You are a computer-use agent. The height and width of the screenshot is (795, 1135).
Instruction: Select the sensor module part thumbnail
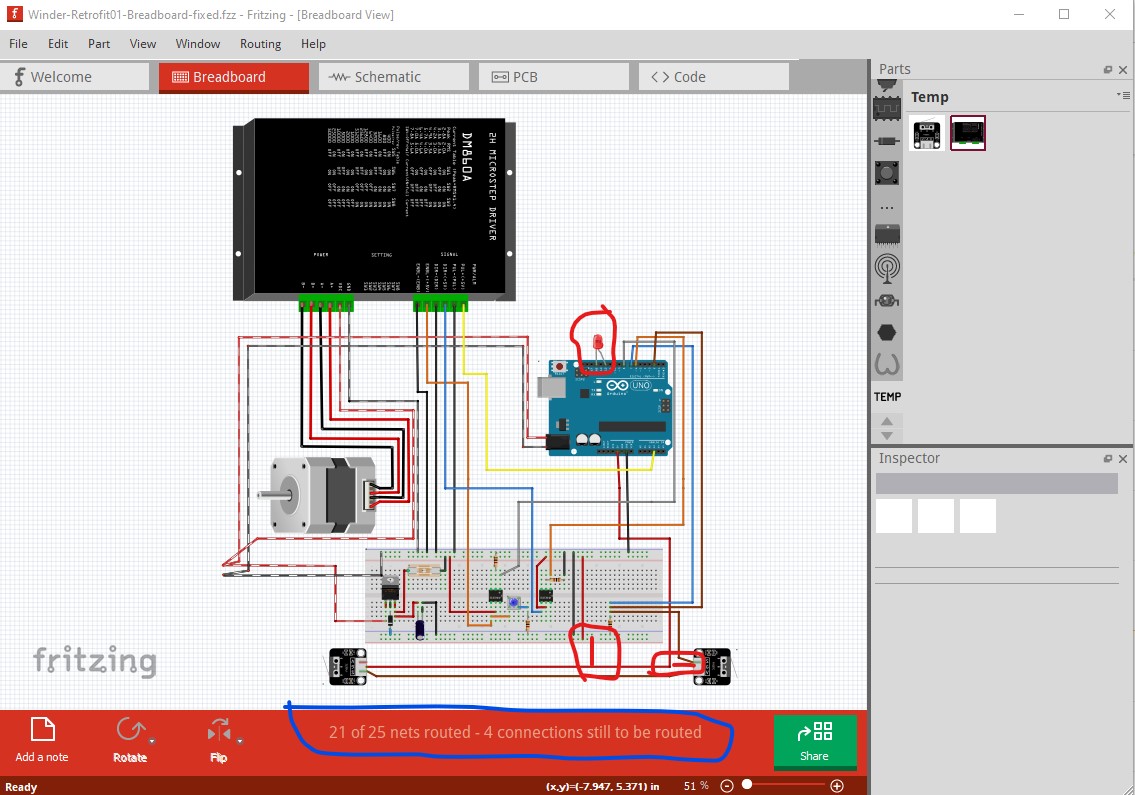(x=927, y=134)
